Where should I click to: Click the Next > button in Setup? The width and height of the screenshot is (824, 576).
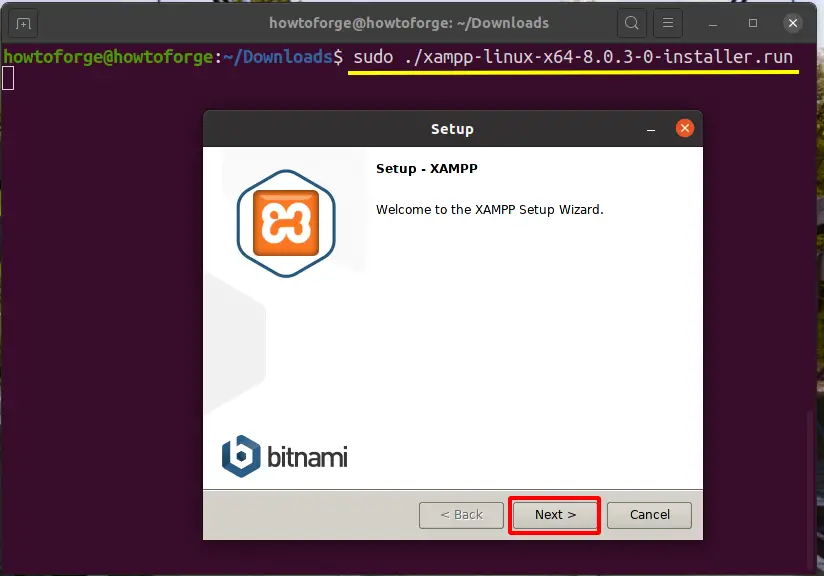(x=555, y=515)
